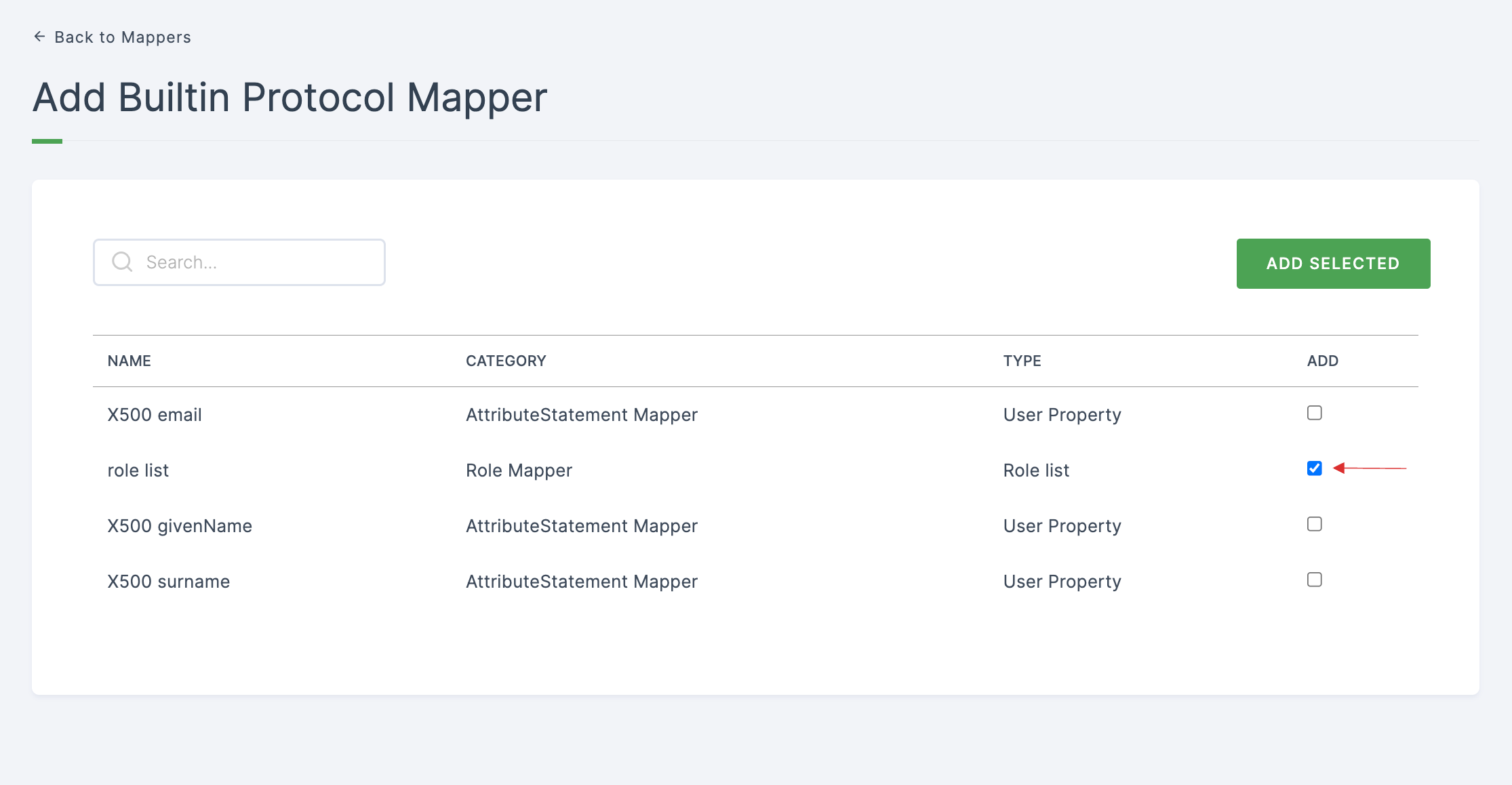Check the X500 email checkbox
Viewport: 1512px width, 785px height.
tap(1315, 413)
